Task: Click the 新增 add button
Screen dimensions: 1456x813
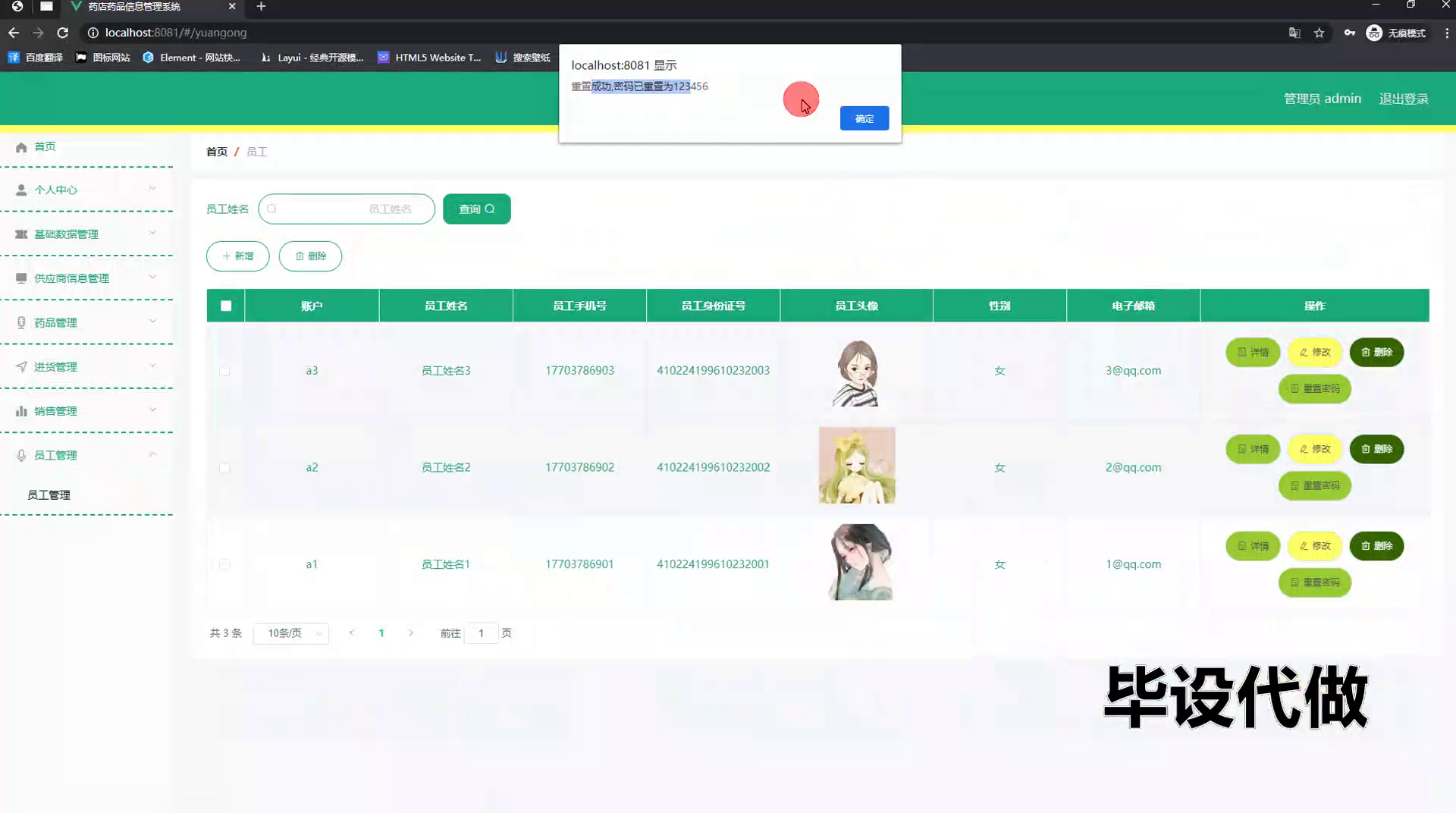Action: (238, 256)
